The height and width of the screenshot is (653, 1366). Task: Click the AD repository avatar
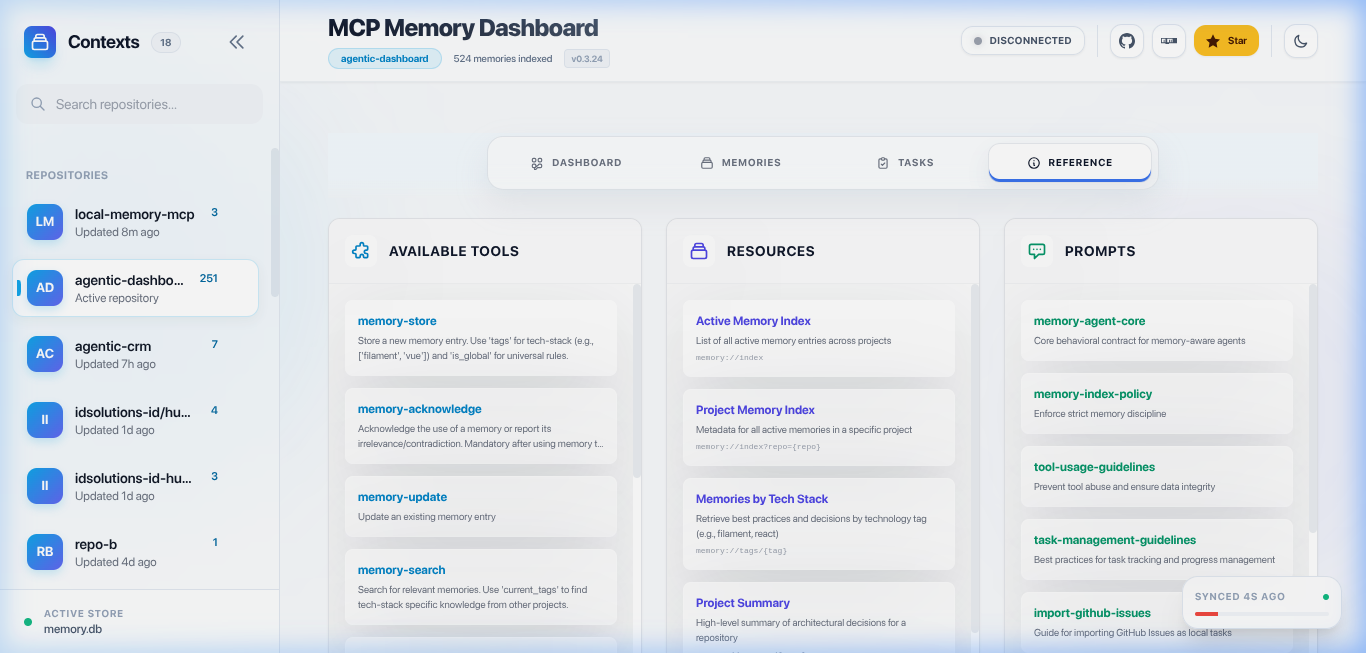[45, 288]
